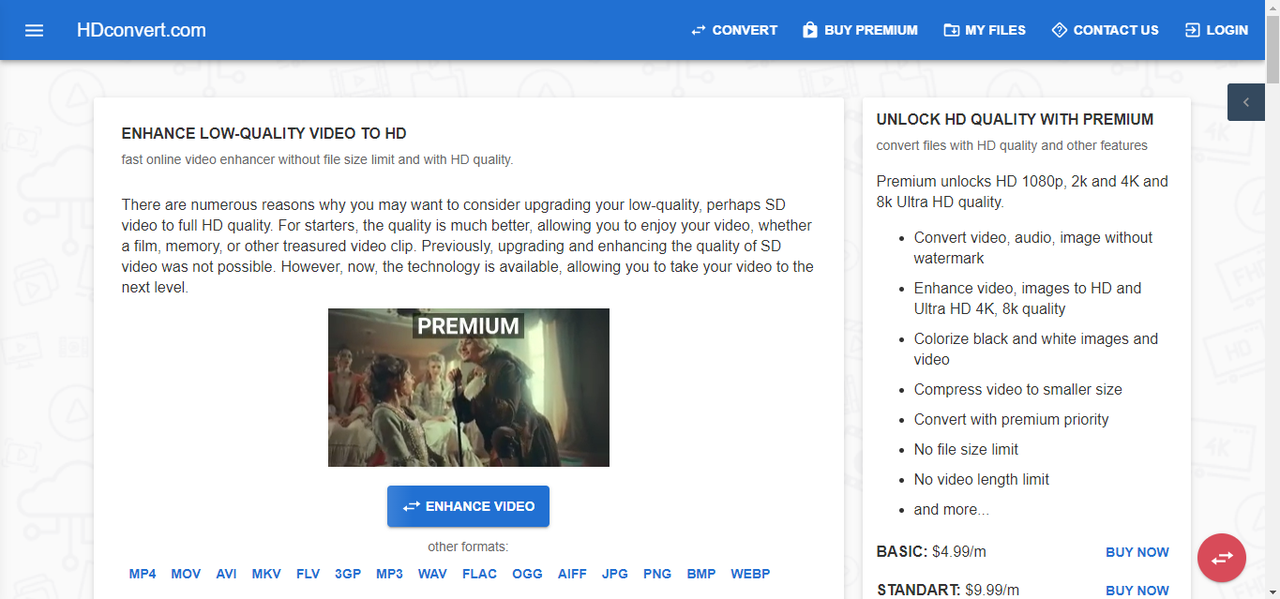Viewport: 1280px width, 599px height.
Task: Select WAV format link
Action: [433, 574]
